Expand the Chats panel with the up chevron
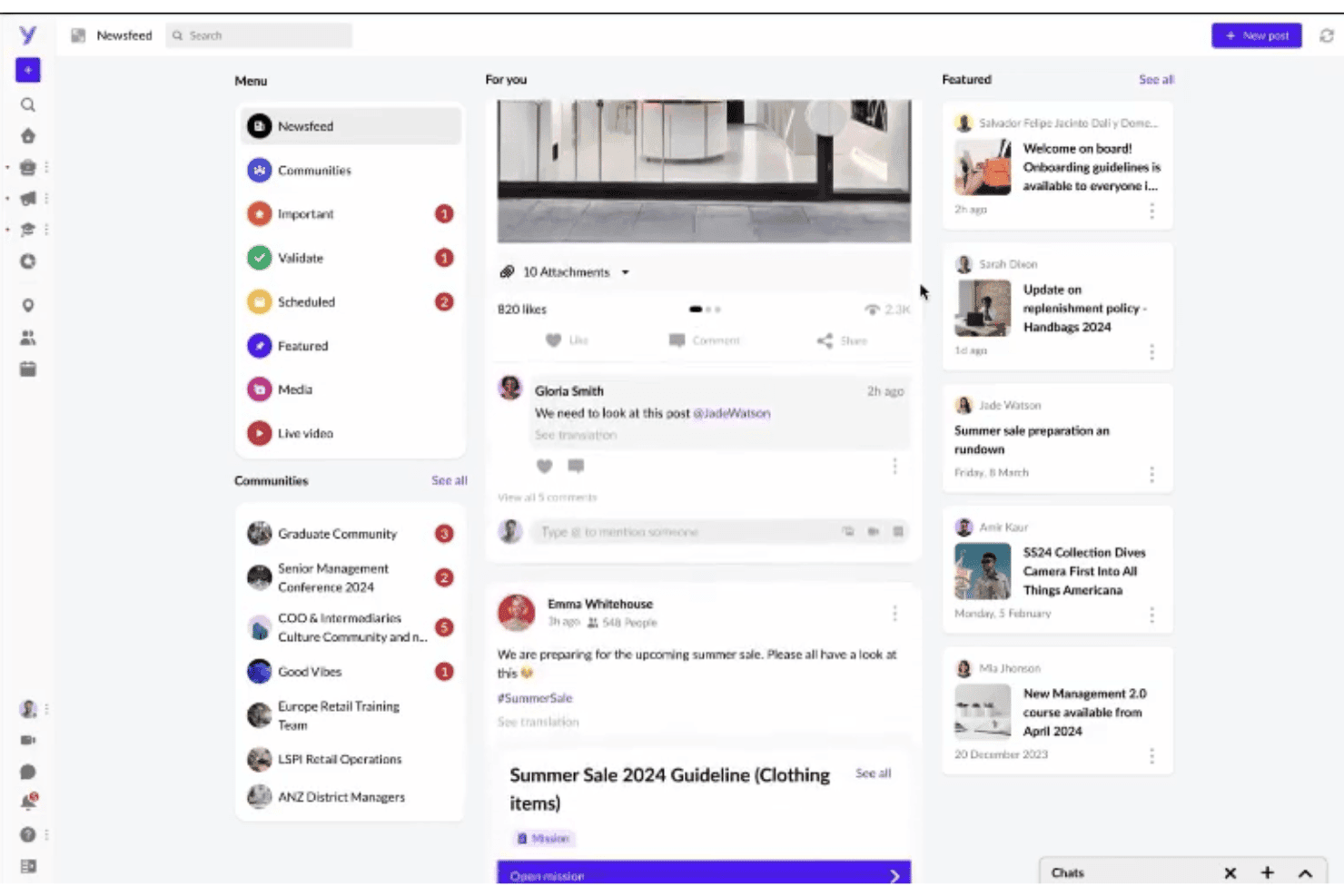1344x896 pixels. (1305, 873)
